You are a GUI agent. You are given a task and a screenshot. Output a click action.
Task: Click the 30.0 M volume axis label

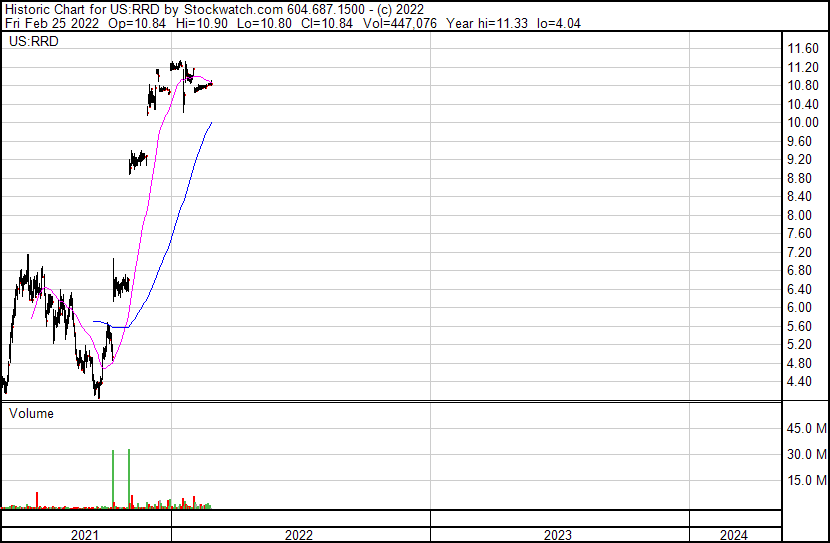click(807, 455)
